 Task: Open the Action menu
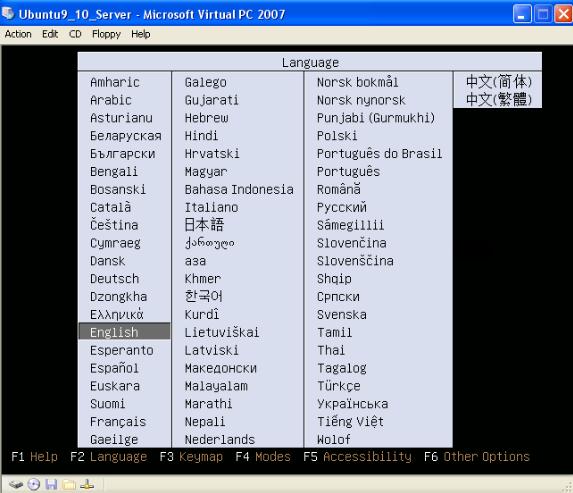[18, 34]
